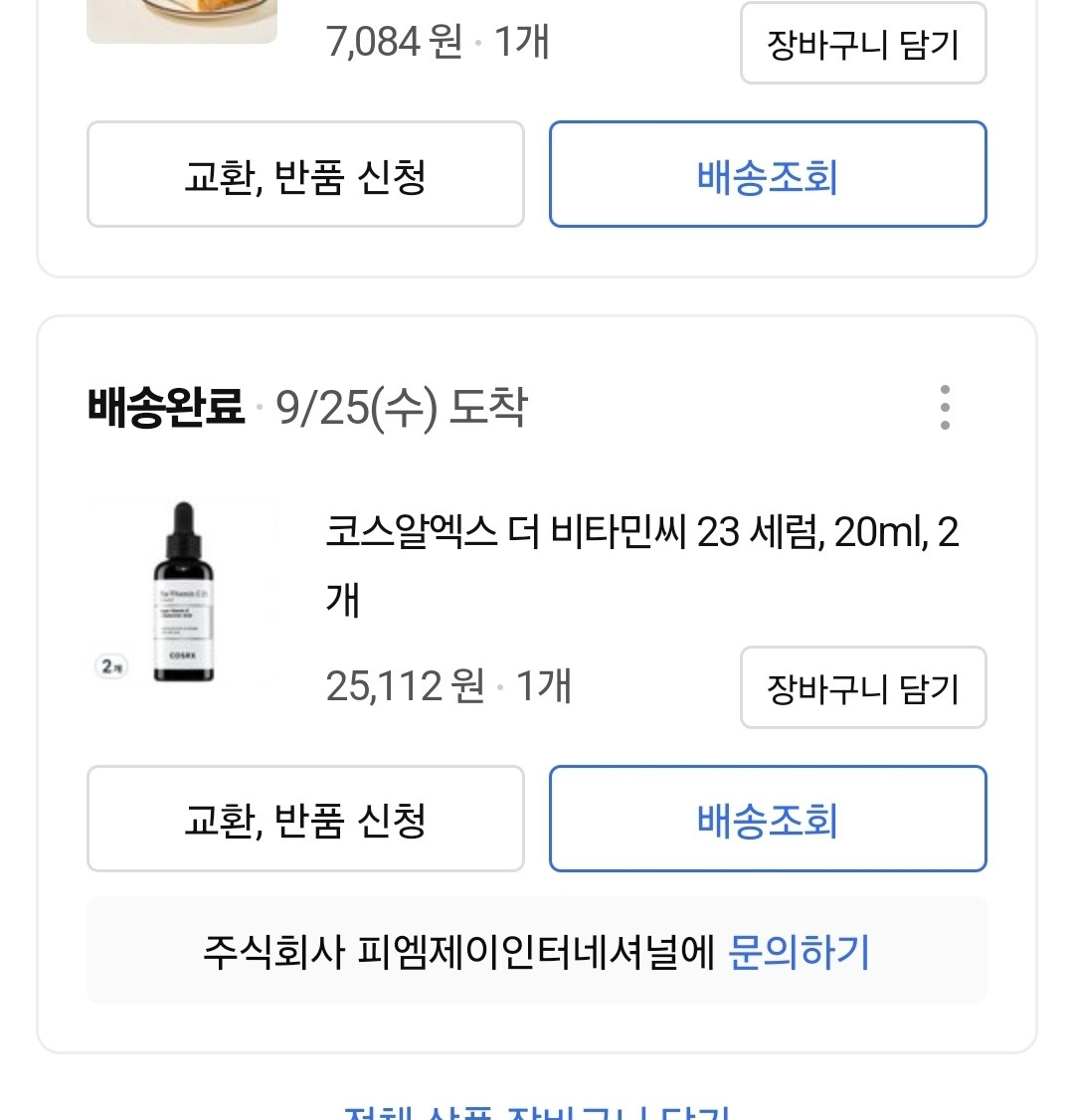
Task: Open partially visible food product thumbnail at top
Action: [182, 20]
